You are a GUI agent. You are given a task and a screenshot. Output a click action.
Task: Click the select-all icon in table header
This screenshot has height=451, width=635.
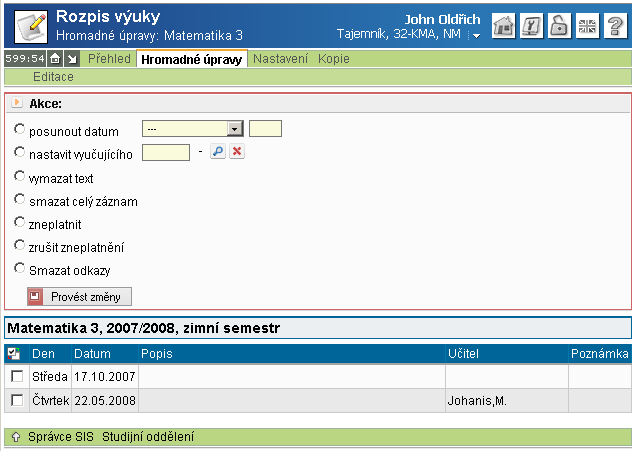(13, 354)
